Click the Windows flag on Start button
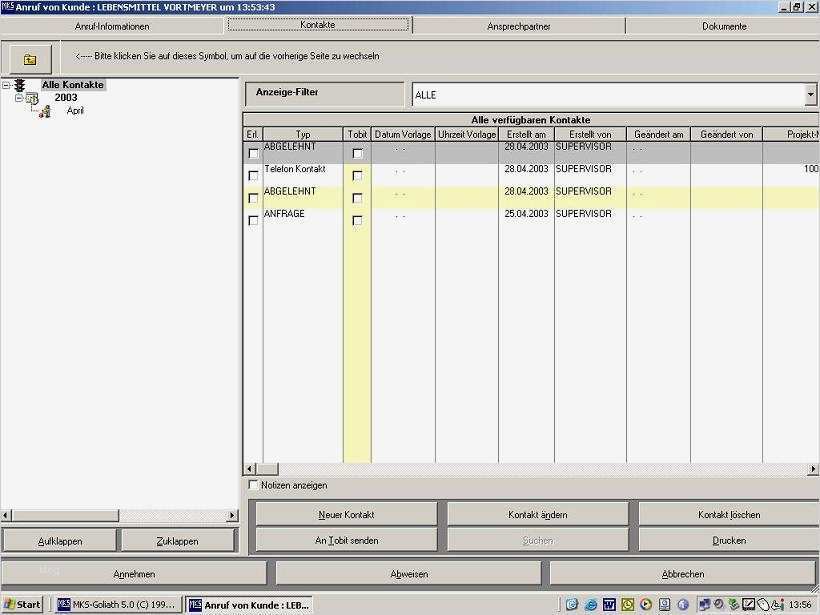Screen dimensions: 820x615 [9, 605]
